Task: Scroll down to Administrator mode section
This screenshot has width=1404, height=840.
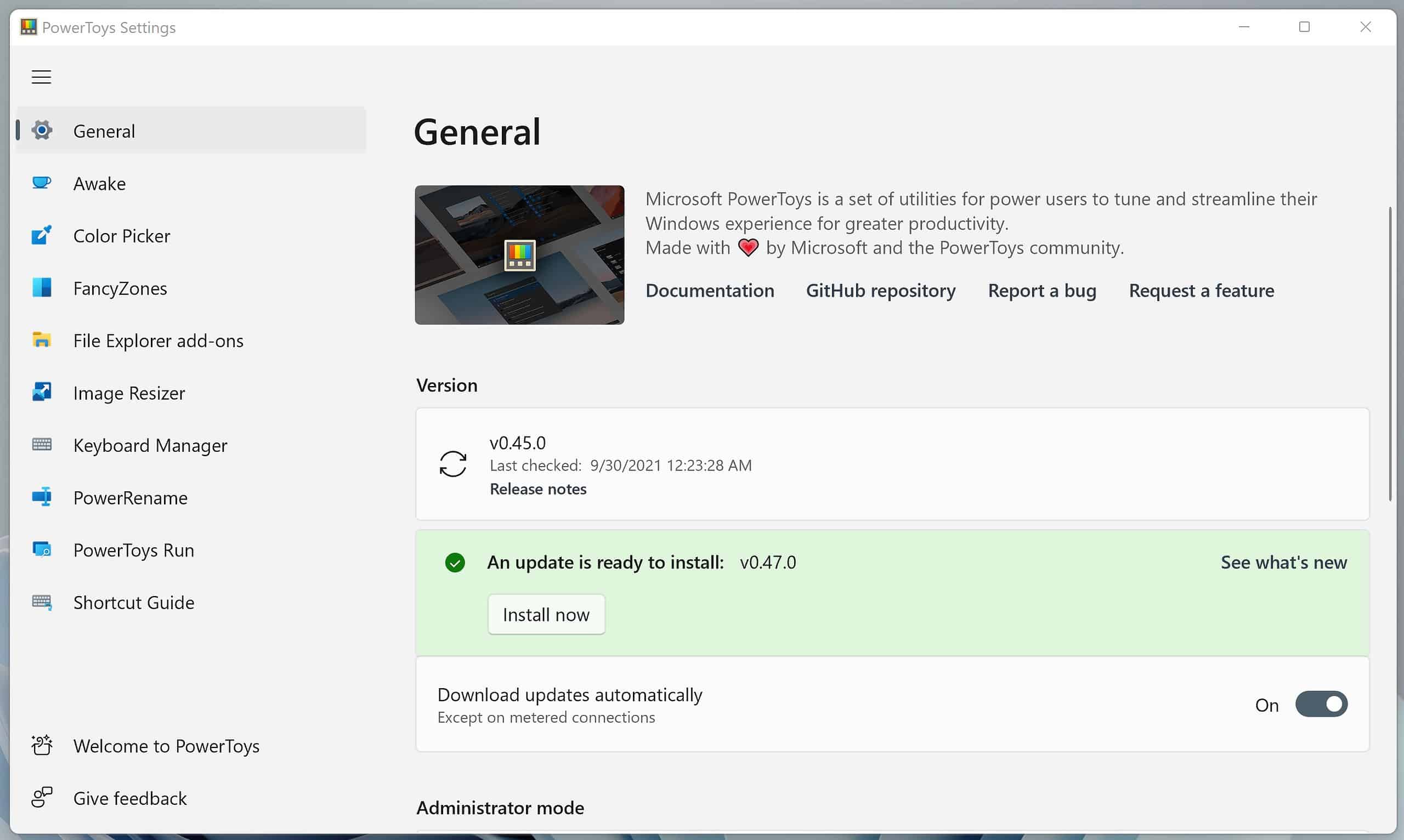Action: tap(500, 806)
